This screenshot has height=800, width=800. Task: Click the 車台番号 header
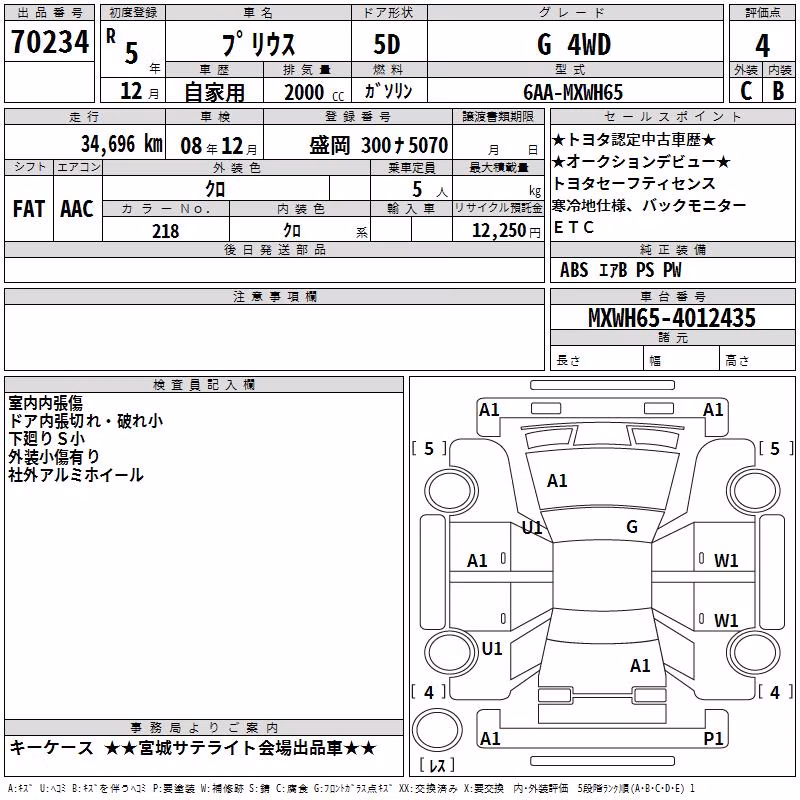[x=672, y=296]
